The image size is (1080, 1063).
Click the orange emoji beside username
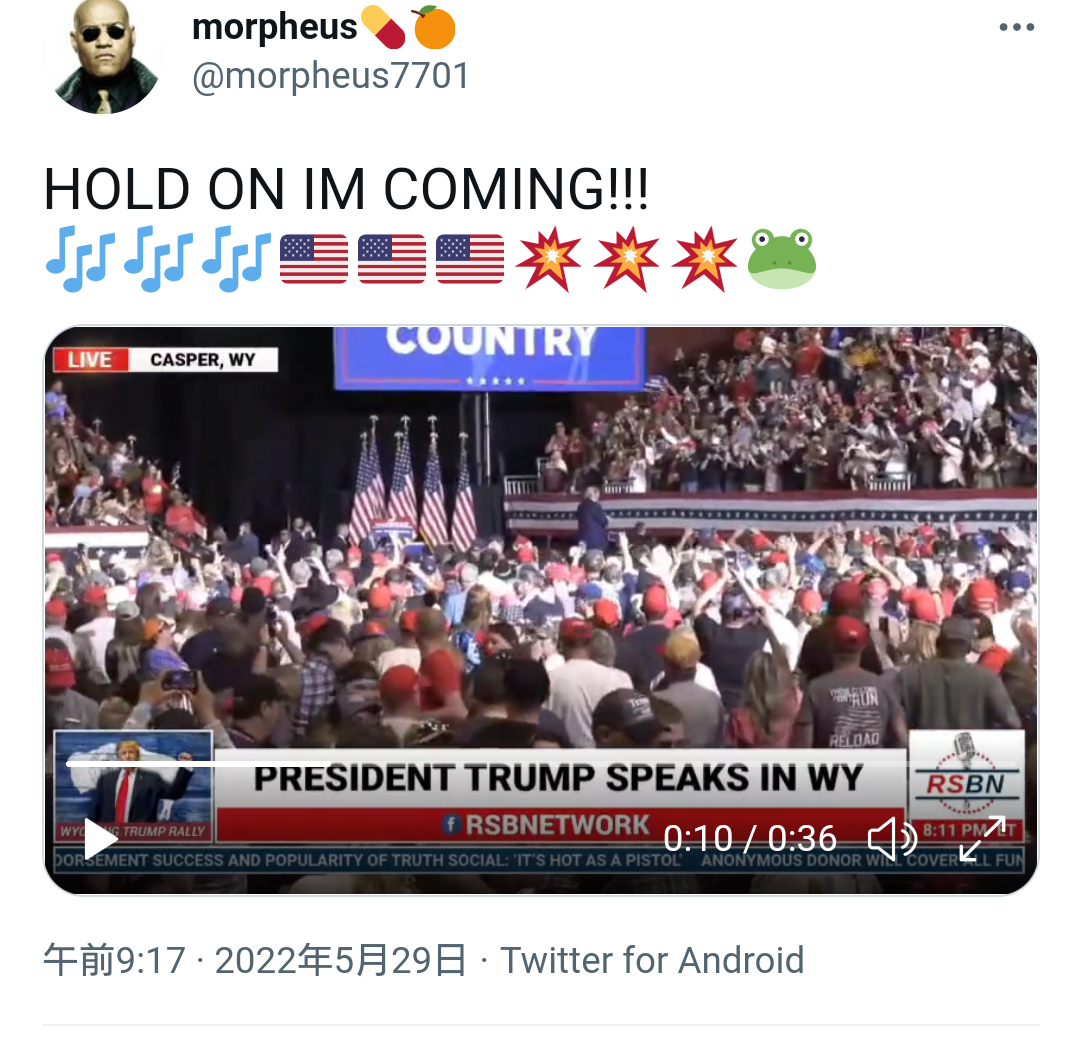tap(433, 28)
